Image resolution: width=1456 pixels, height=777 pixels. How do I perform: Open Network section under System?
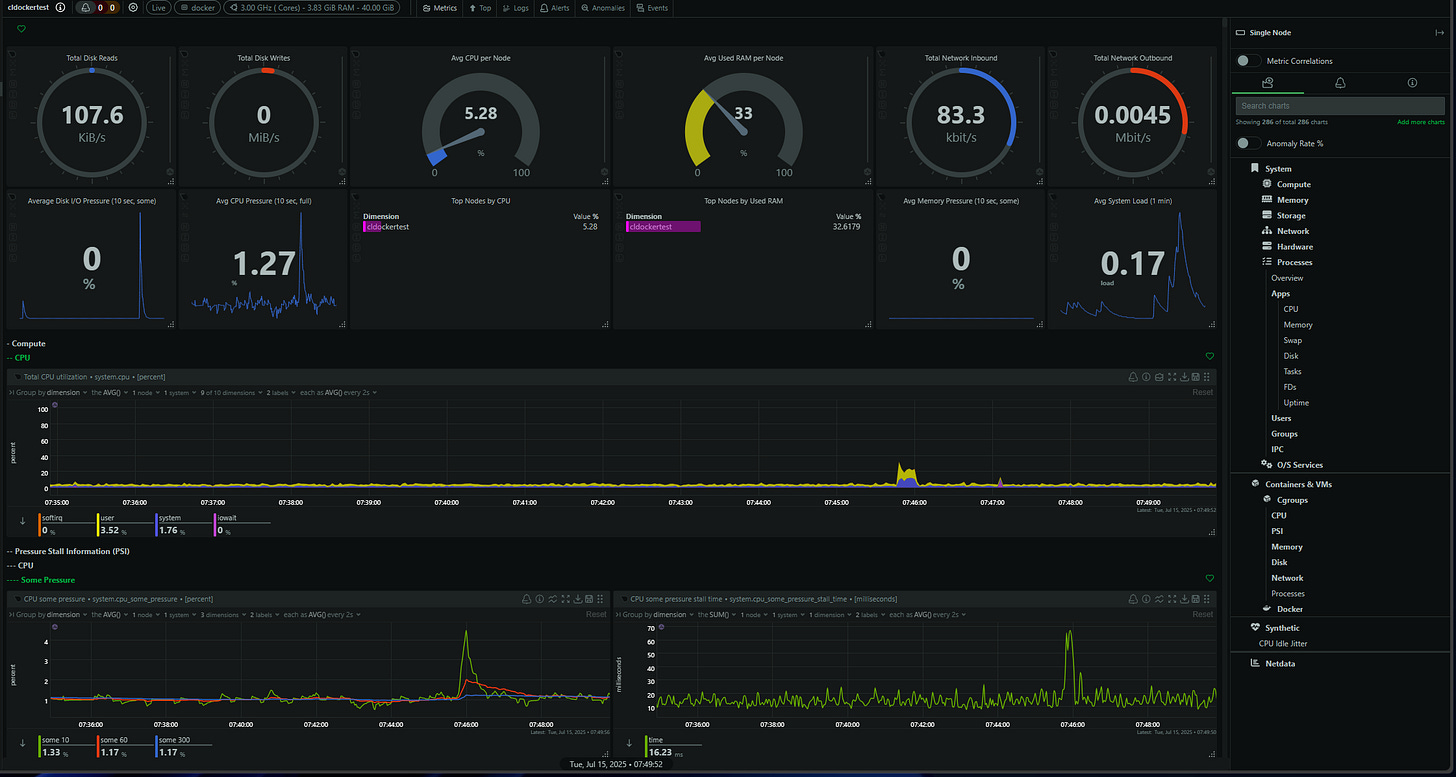click(x=1285, y=231)
